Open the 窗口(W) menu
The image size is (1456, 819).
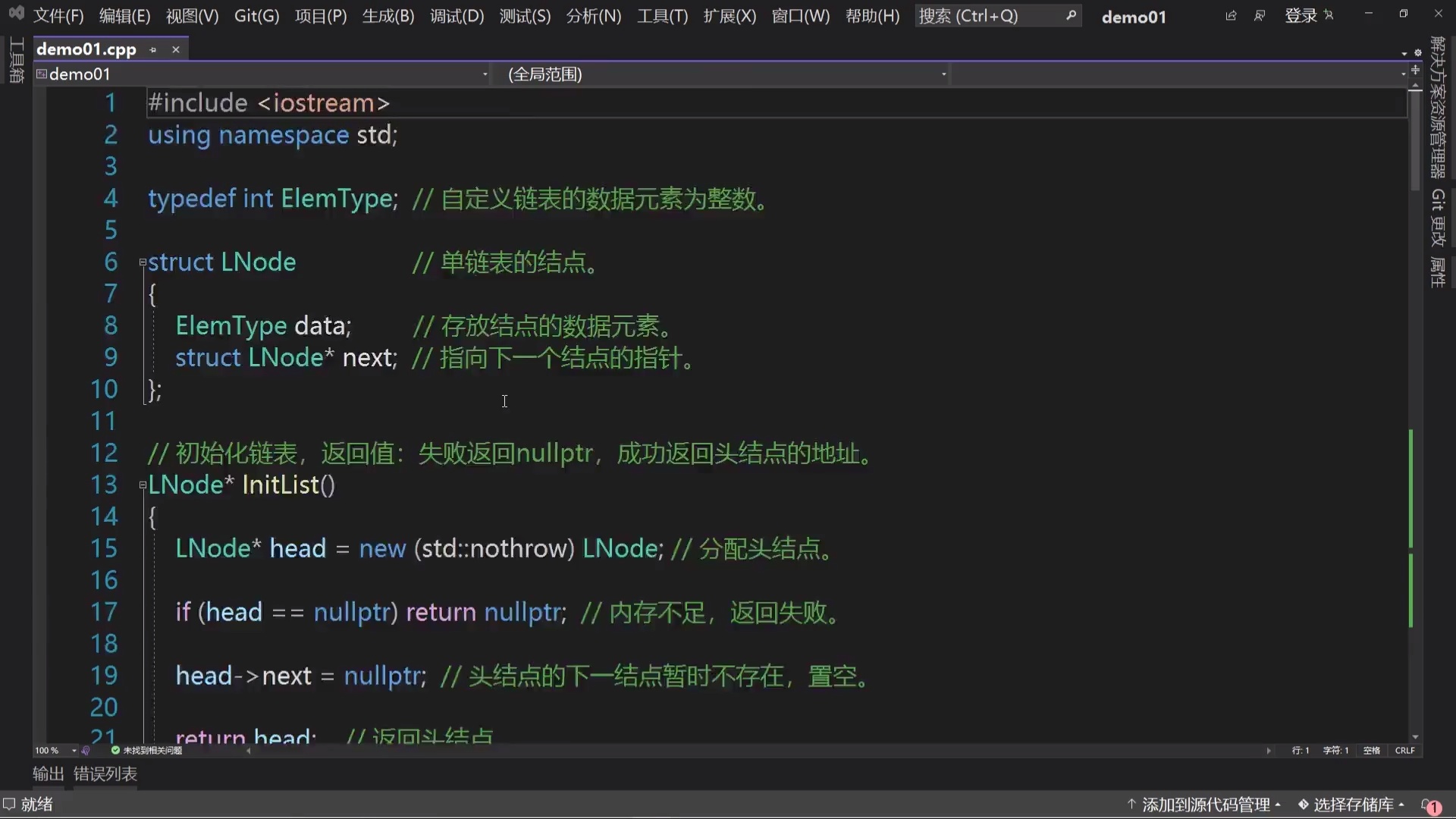(x=801, y=16)
